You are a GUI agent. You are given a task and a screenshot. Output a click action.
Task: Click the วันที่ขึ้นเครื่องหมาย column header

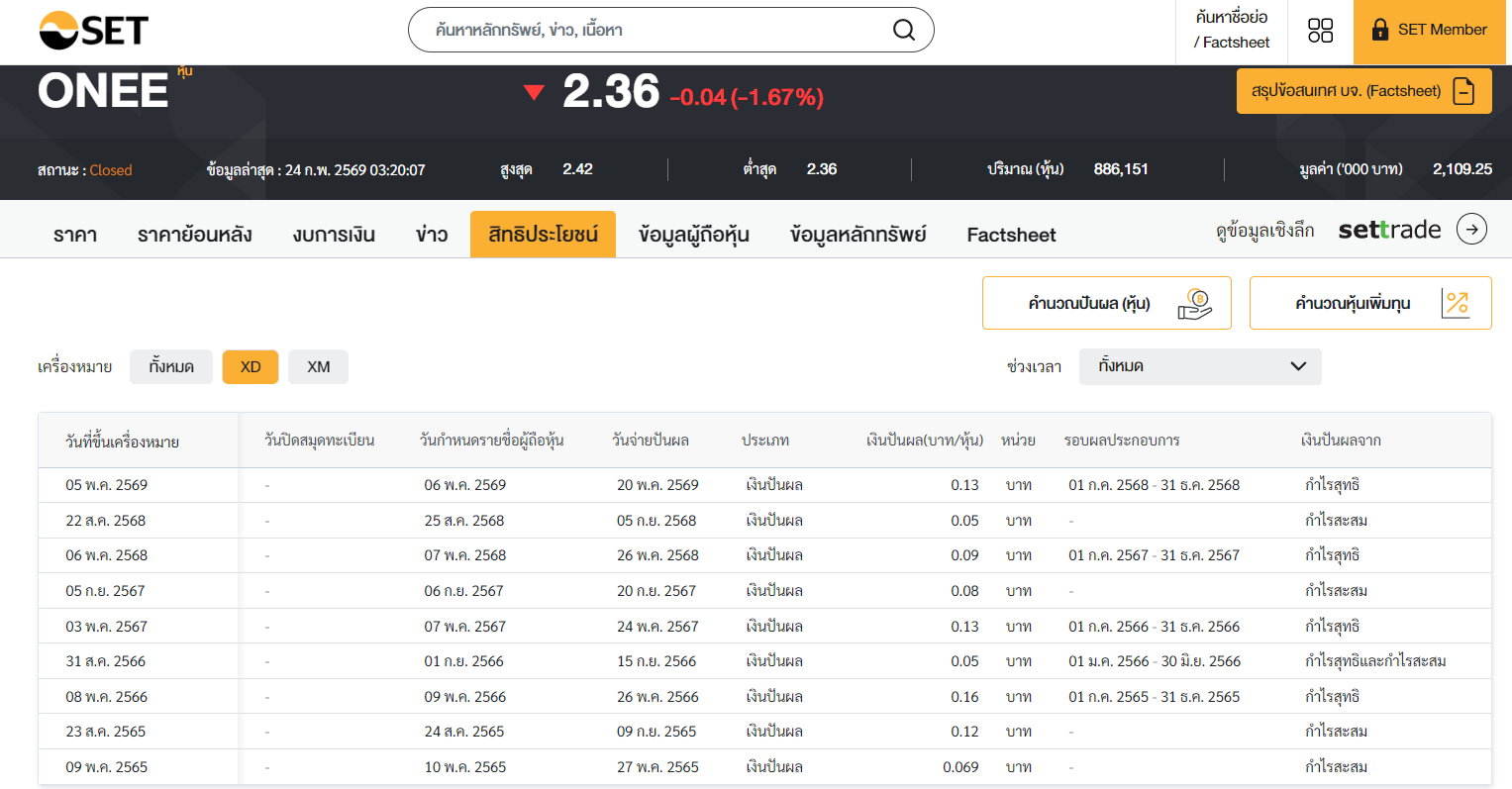(123, 442)
